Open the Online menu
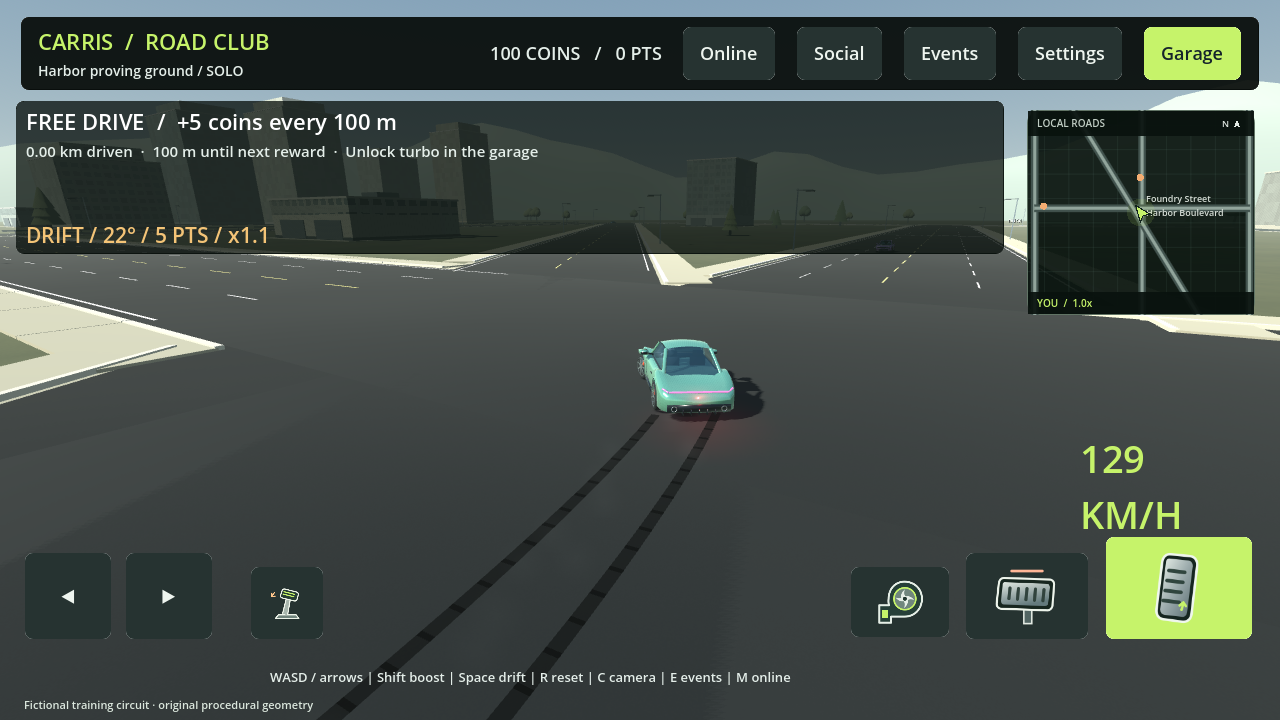 click(x=728, y=54)
